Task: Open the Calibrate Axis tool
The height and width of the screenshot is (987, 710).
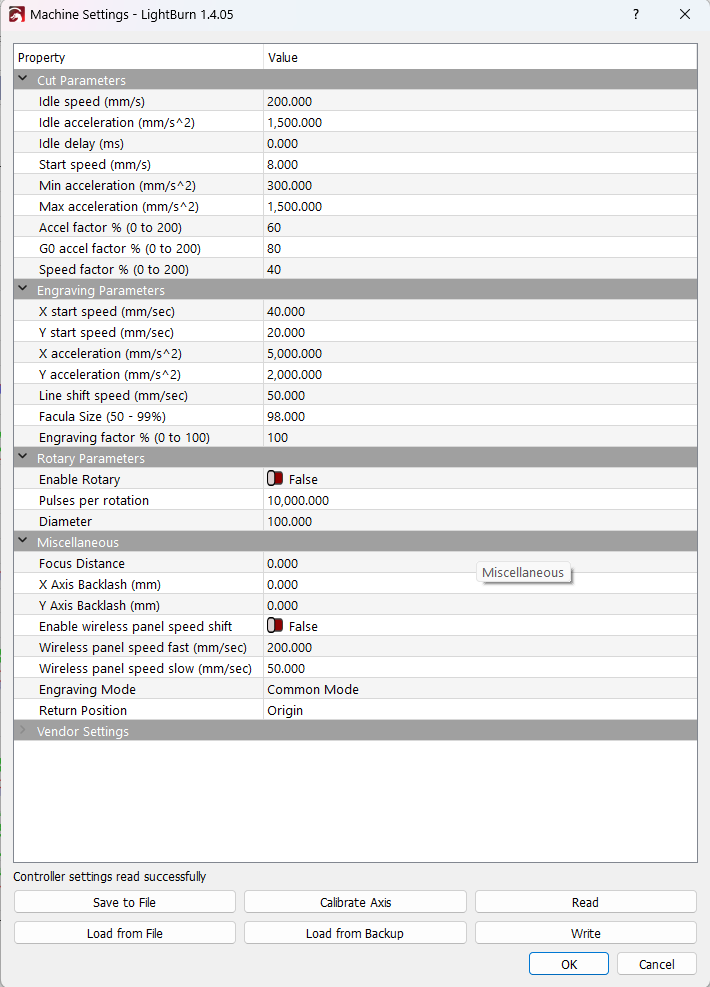Action: 355,902
